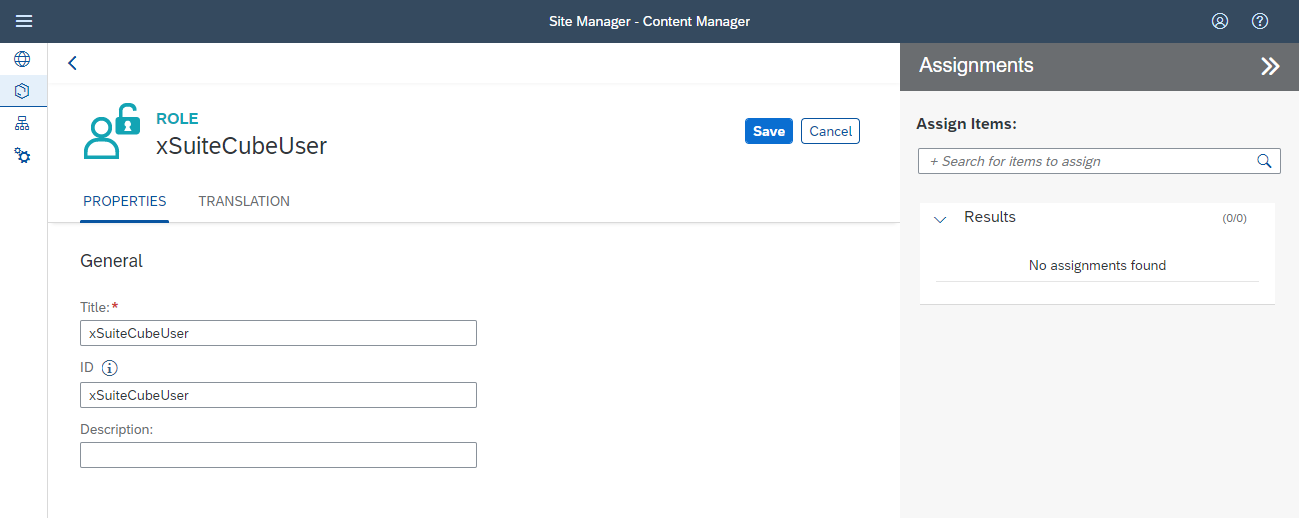The height and width of the screenshot is (518, 1299).
Task: Save the xSuiteCubeUser role
Action: pos(768,131)
